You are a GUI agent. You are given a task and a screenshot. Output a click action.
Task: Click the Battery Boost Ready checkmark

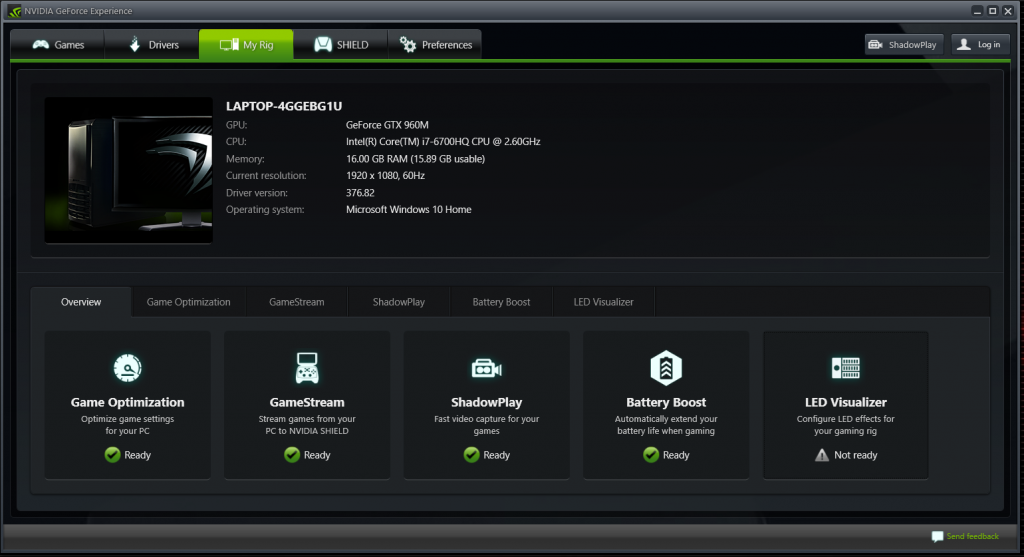tap(651, 454)
